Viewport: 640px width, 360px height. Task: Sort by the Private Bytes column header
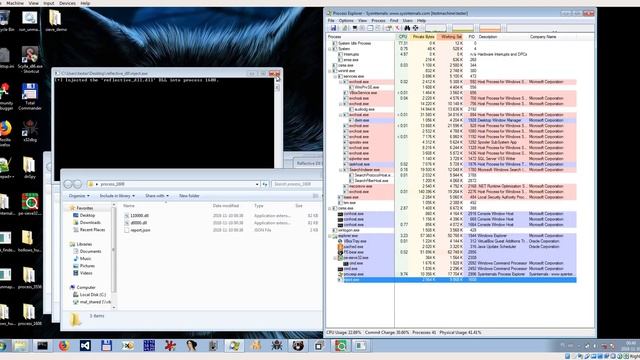coord(423,37)
